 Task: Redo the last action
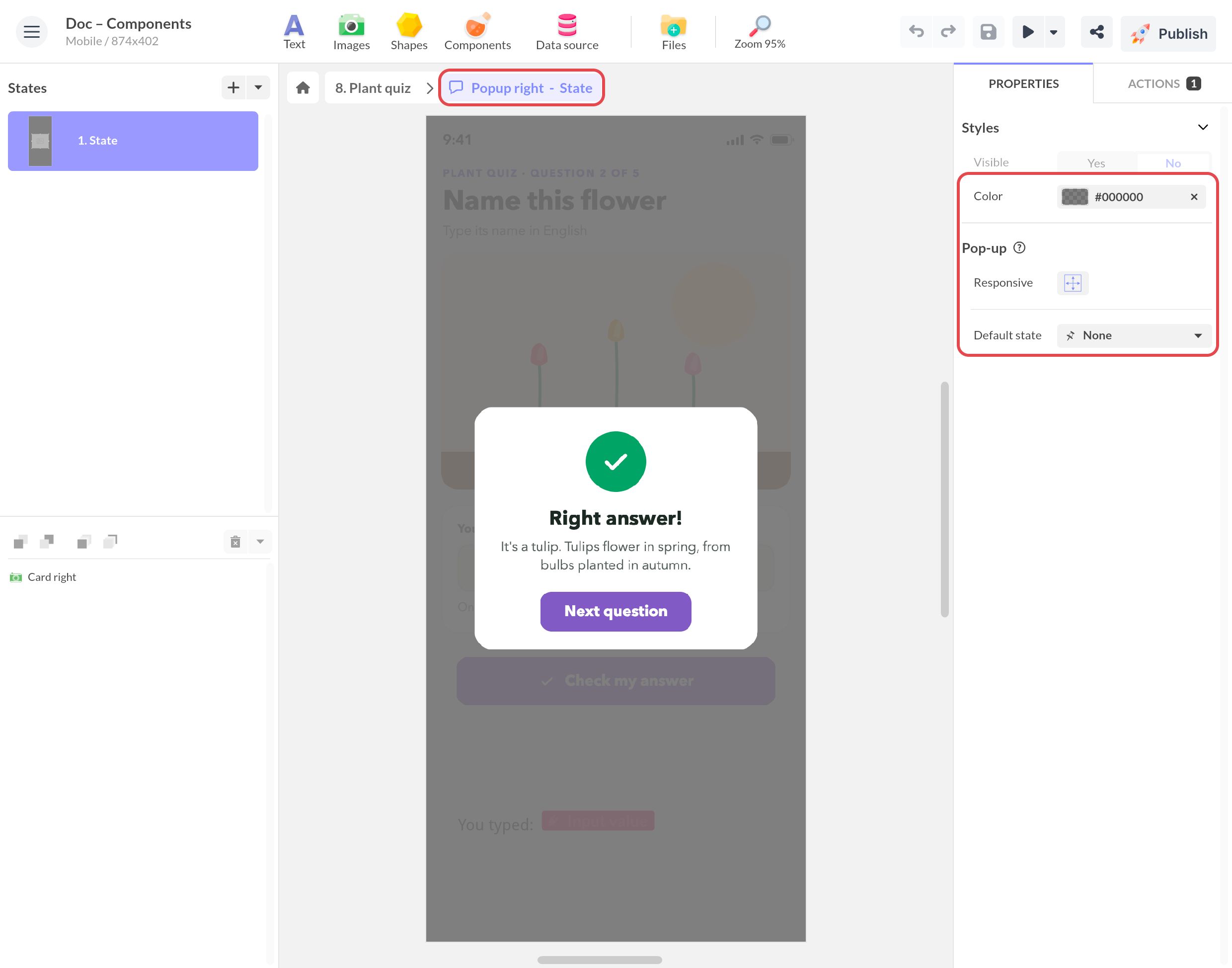coord(948,32)
